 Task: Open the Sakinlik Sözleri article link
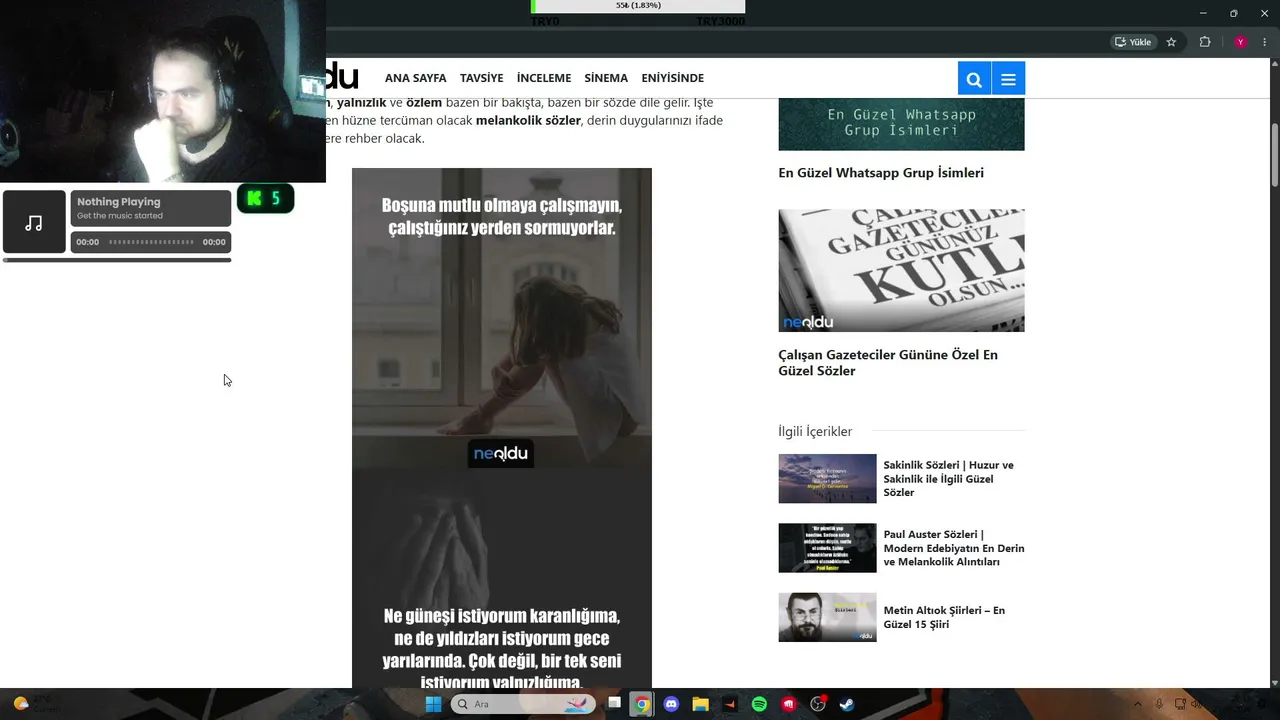(x=949, y=479)
